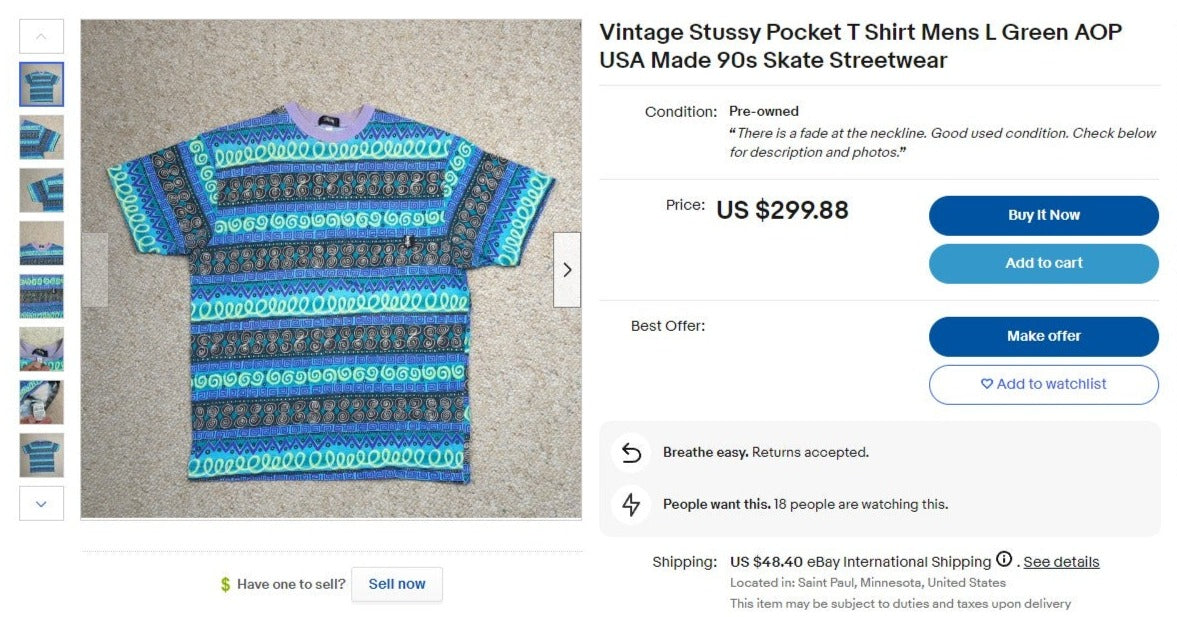The image size is (1177, 617).
Task: Show next product image with right arrow
Action: [567, 270]
